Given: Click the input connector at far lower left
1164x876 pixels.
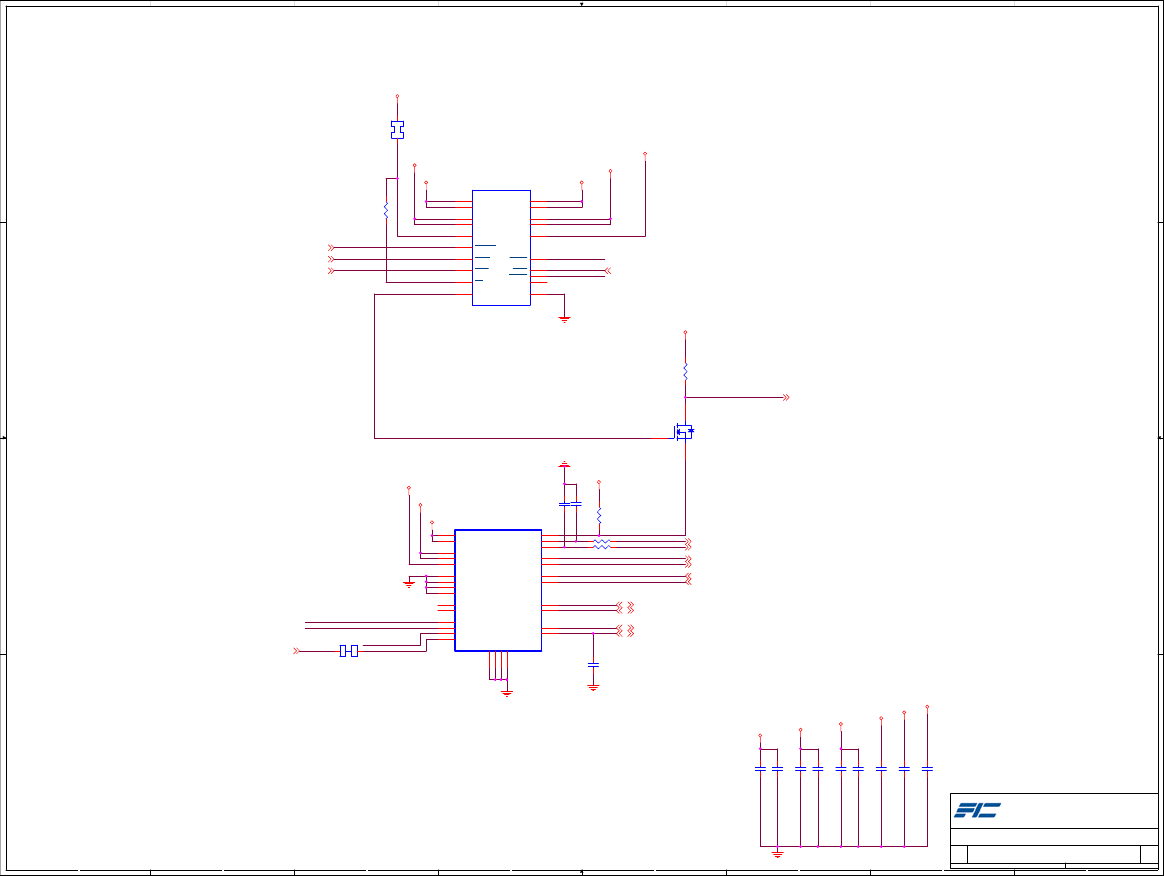Looking at the screenshot, I should coord(296,651).
